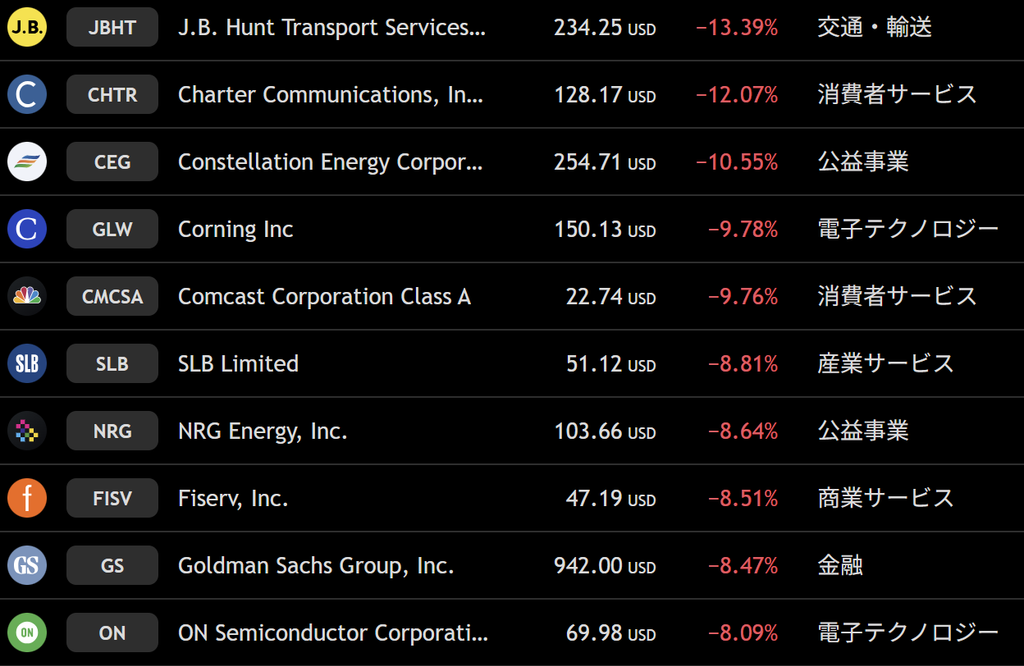This screenshot has height=666, width=1024.
Task: Open the CHTR ticker symbol
Action: pos(112,95)
